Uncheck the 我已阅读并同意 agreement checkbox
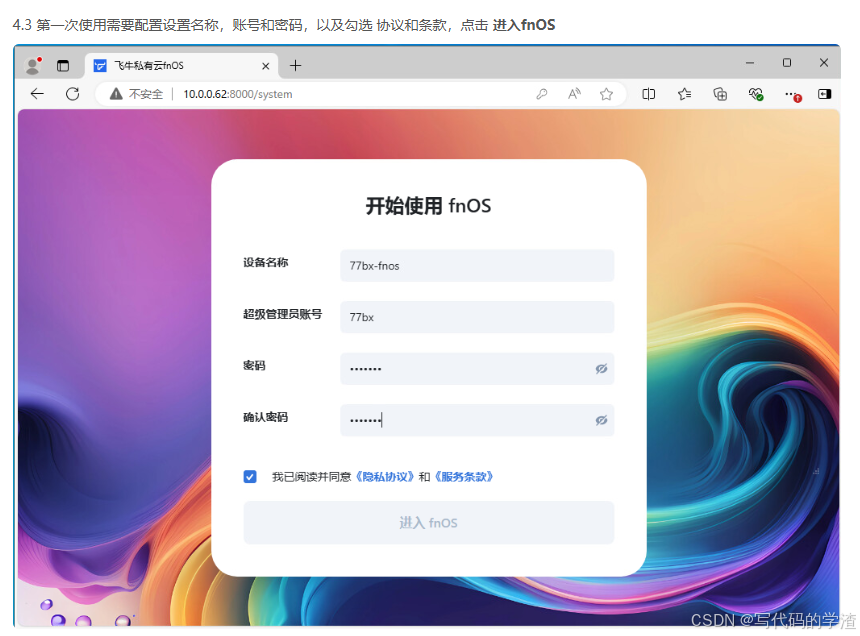 click(x=250, y=477)
